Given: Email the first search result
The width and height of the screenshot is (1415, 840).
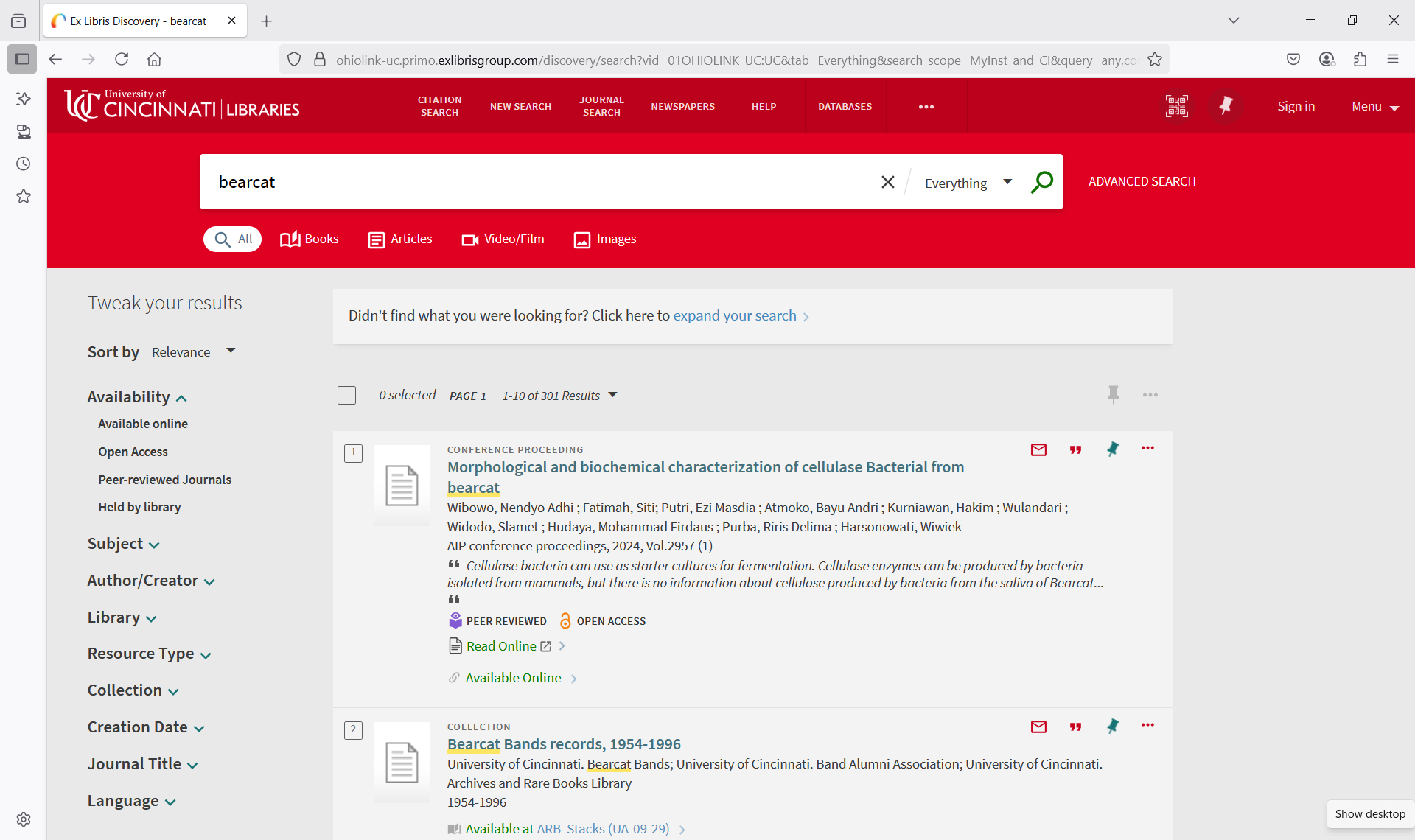Looking at the screenshot, I should [x=1038, y=449].
